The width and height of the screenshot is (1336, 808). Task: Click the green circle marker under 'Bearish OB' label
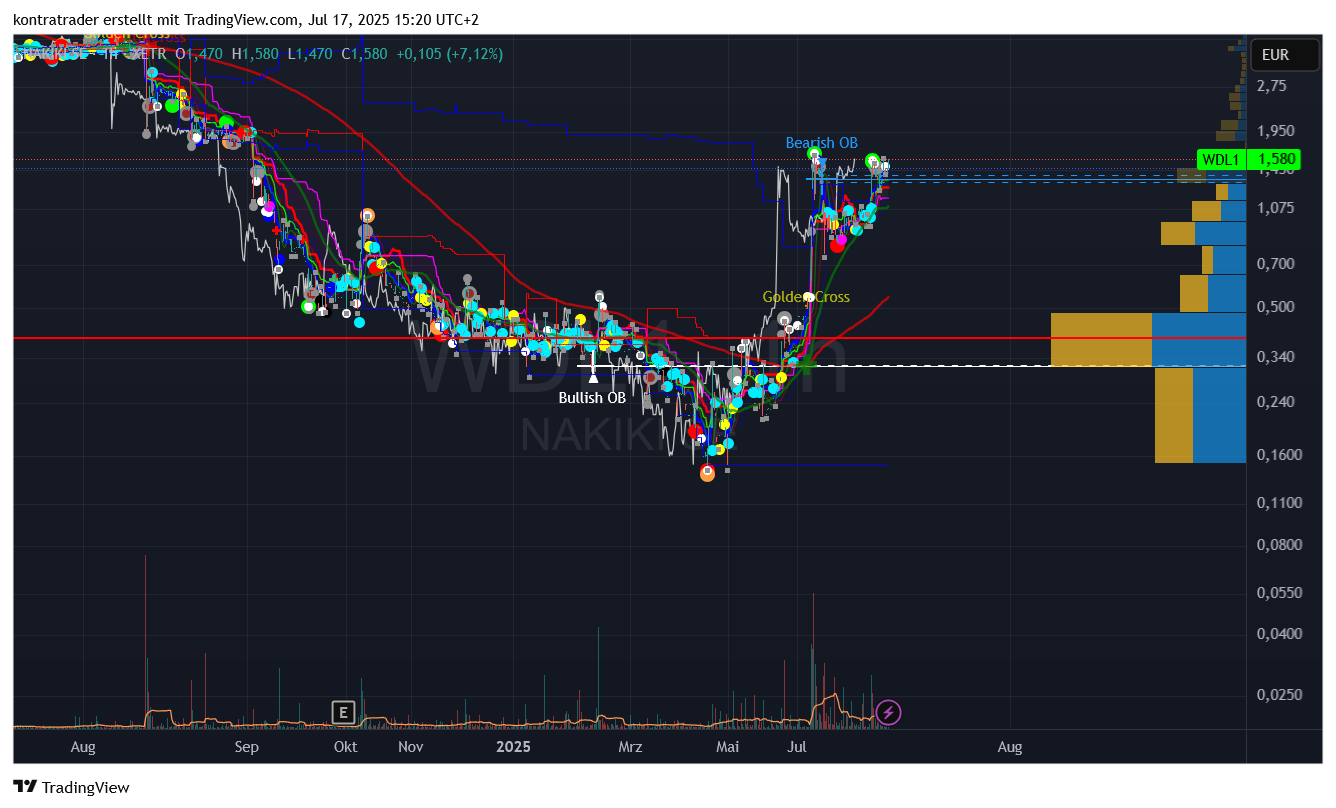click(x=815, y=155)
